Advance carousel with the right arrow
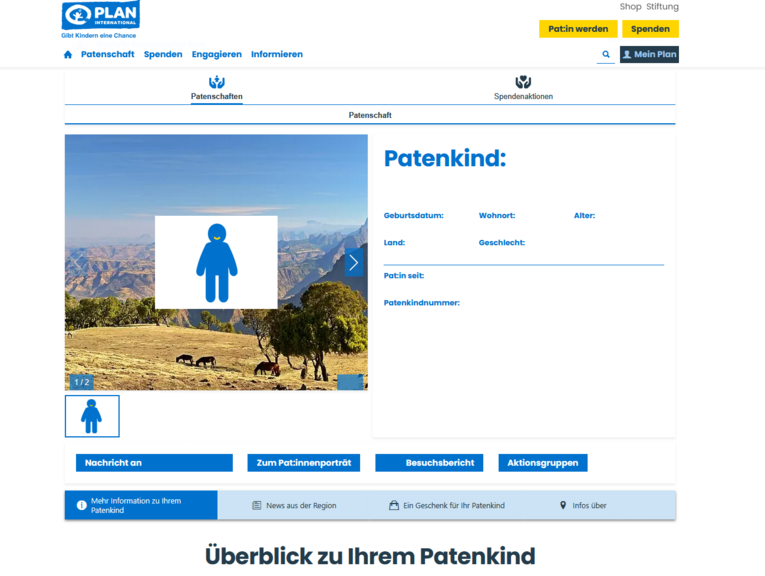 coord(353,262)
